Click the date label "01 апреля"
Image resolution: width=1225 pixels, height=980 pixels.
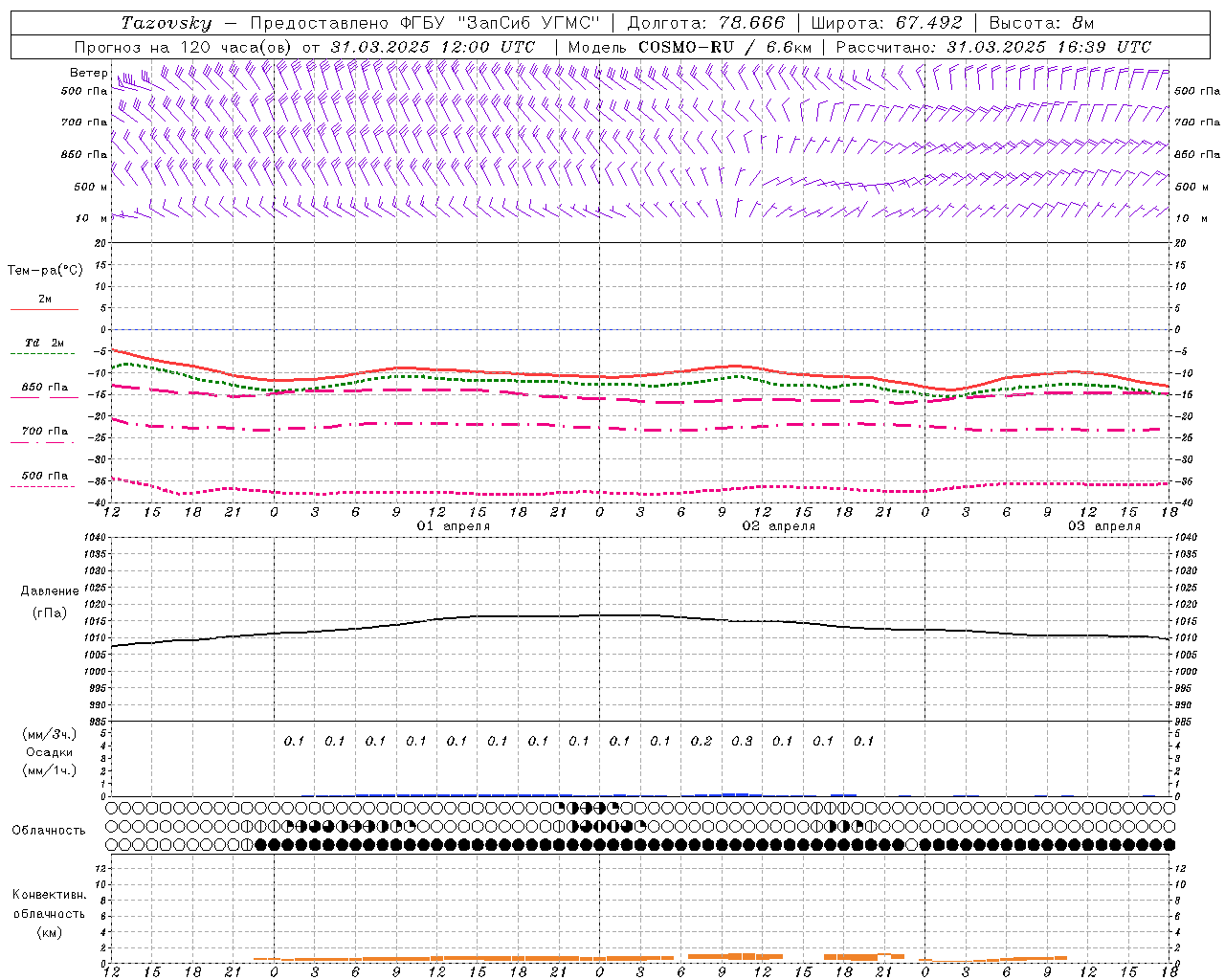[454, 526]
